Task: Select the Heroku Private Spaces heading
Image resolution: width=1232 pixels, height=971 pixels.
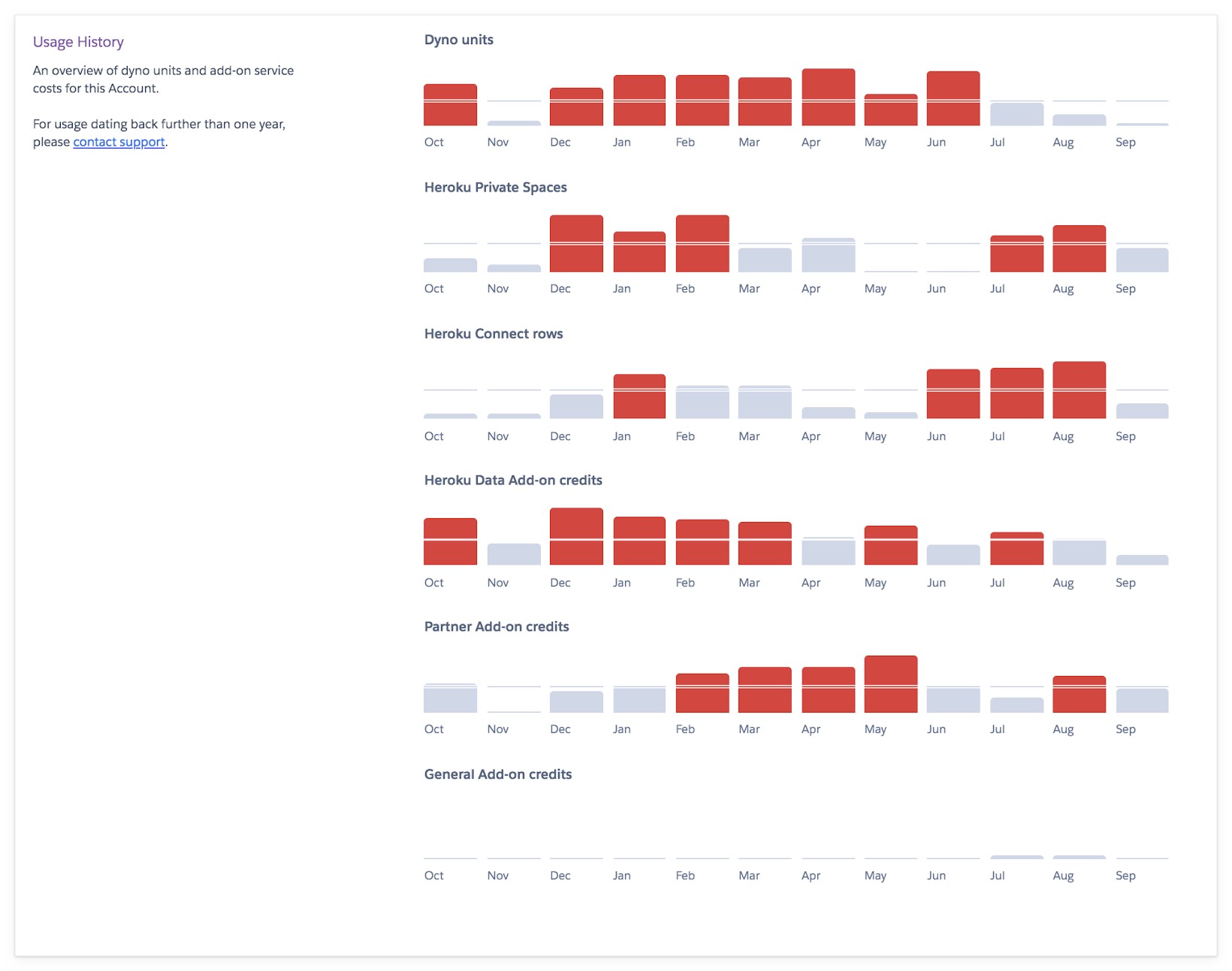Action: click(497, 187)
